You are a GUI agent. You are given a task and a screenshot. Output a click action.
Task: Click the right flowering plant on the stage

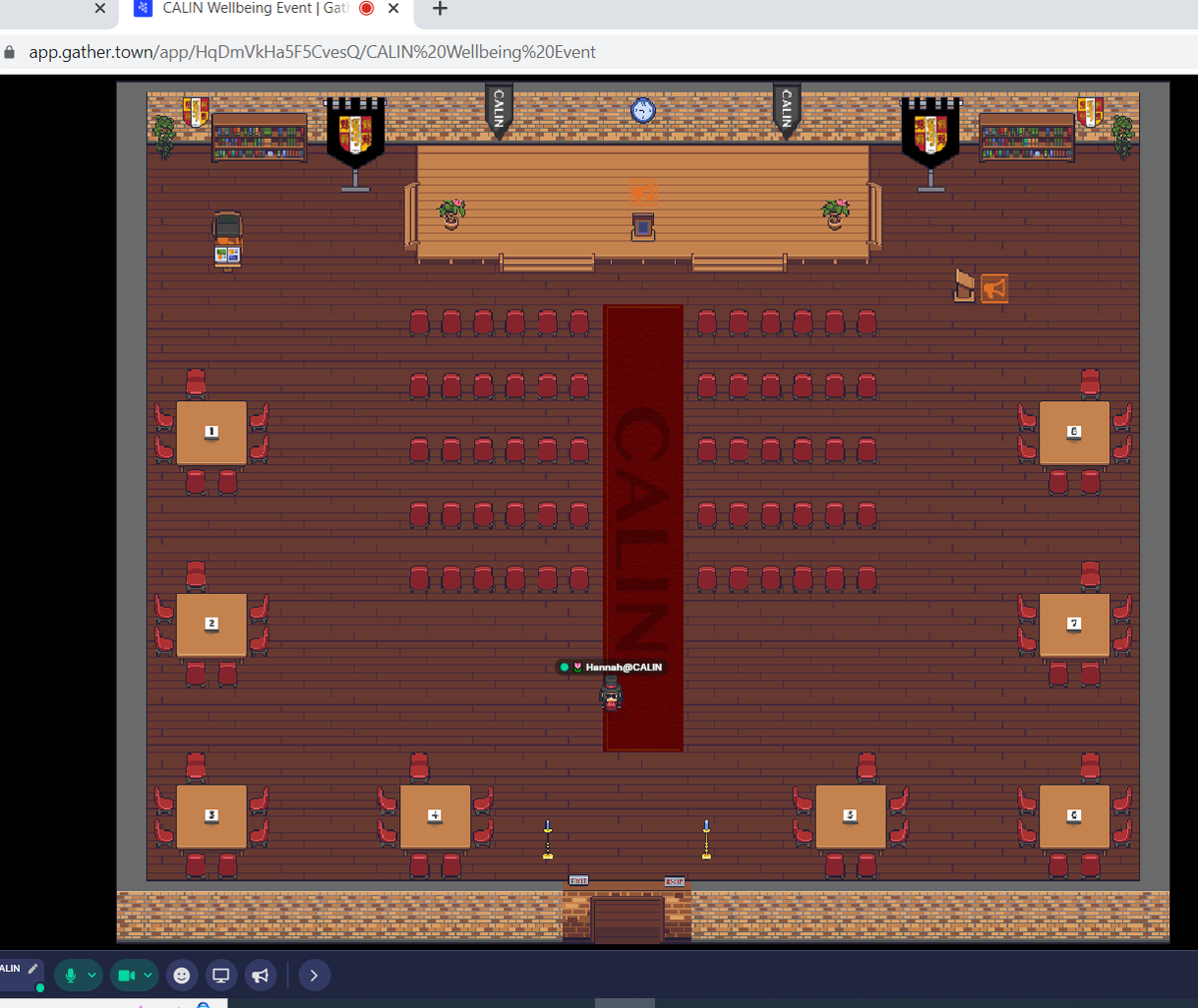[835, 213]
